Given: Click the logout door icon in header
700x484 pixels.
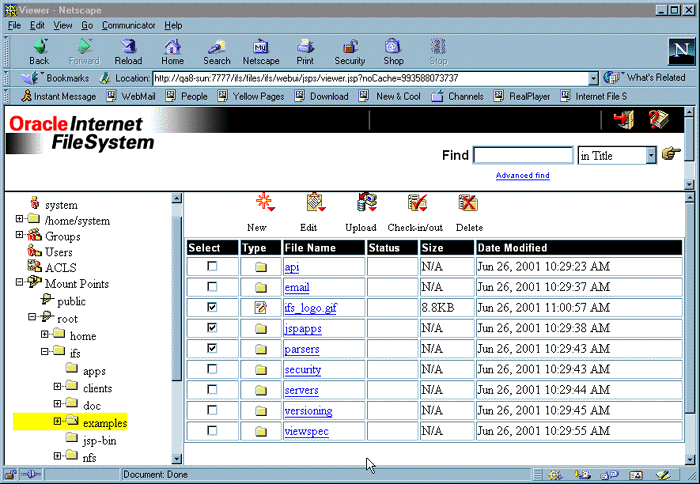Looking at the screenshot, I should coord(624,119).
